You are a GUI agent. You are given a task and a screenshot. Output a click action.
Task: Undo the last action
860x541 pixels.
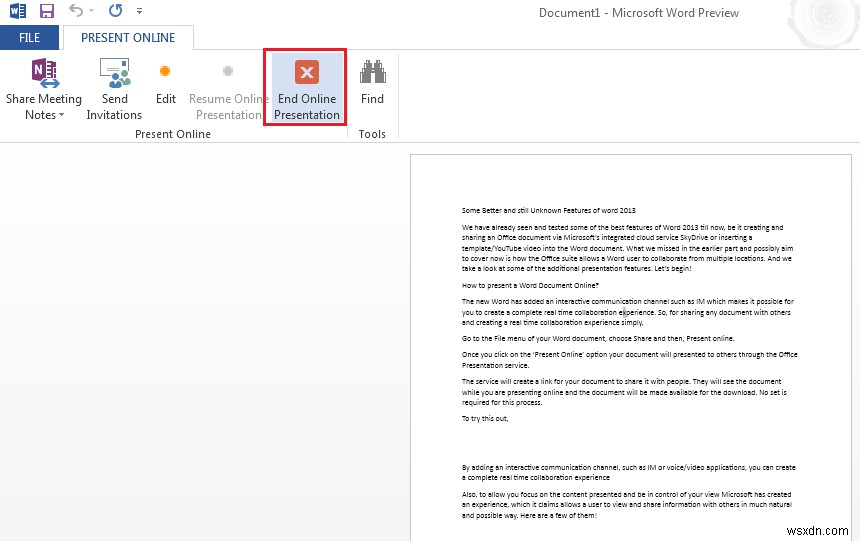pyautogui.click(x=76, y=10)
